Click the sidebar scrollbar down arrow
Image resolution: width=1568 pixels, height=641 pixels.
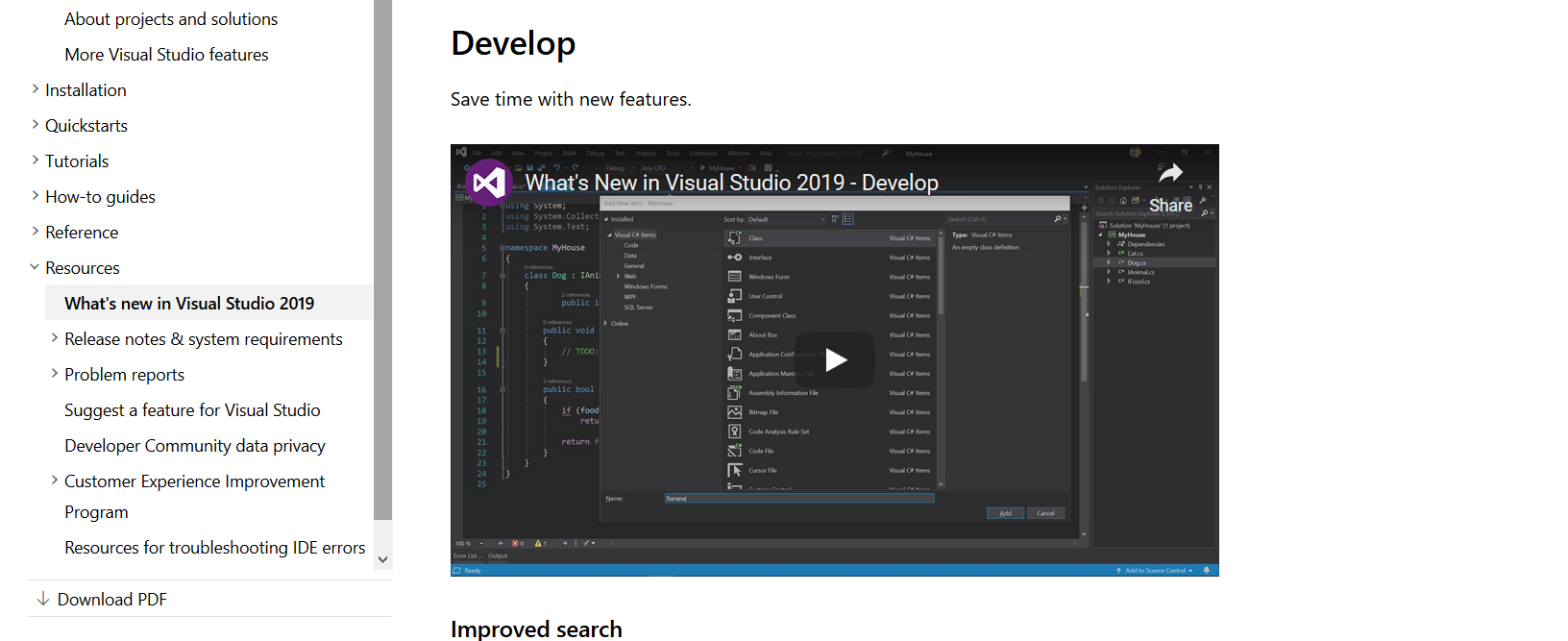point(382,559)
